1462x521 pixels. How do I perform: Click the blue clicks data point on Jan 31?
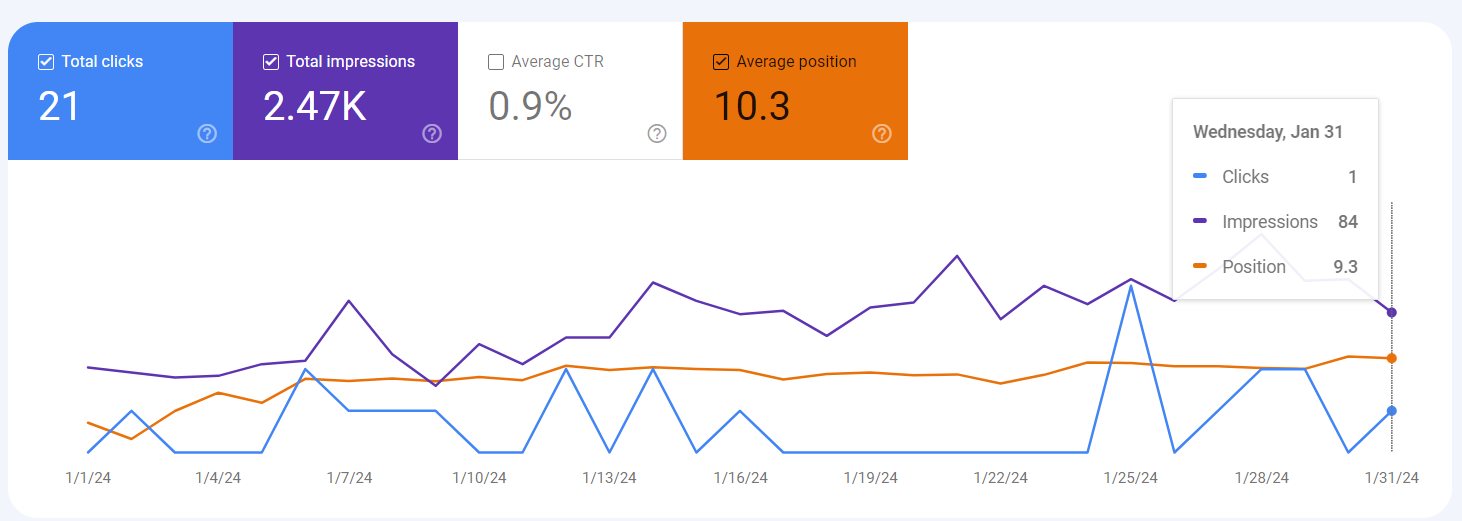click(1392, 411)
